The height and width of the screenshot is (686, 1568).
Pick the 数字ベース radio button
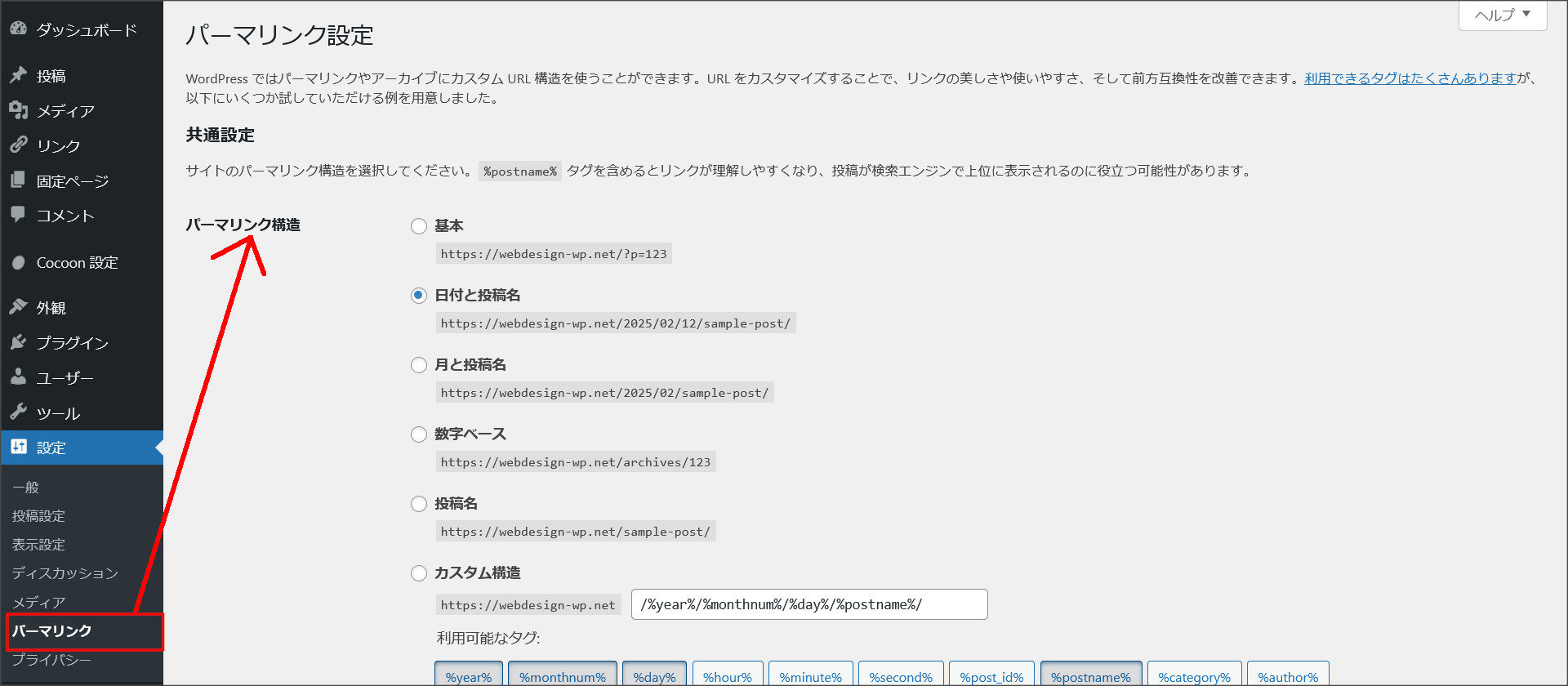pos(419,434)
